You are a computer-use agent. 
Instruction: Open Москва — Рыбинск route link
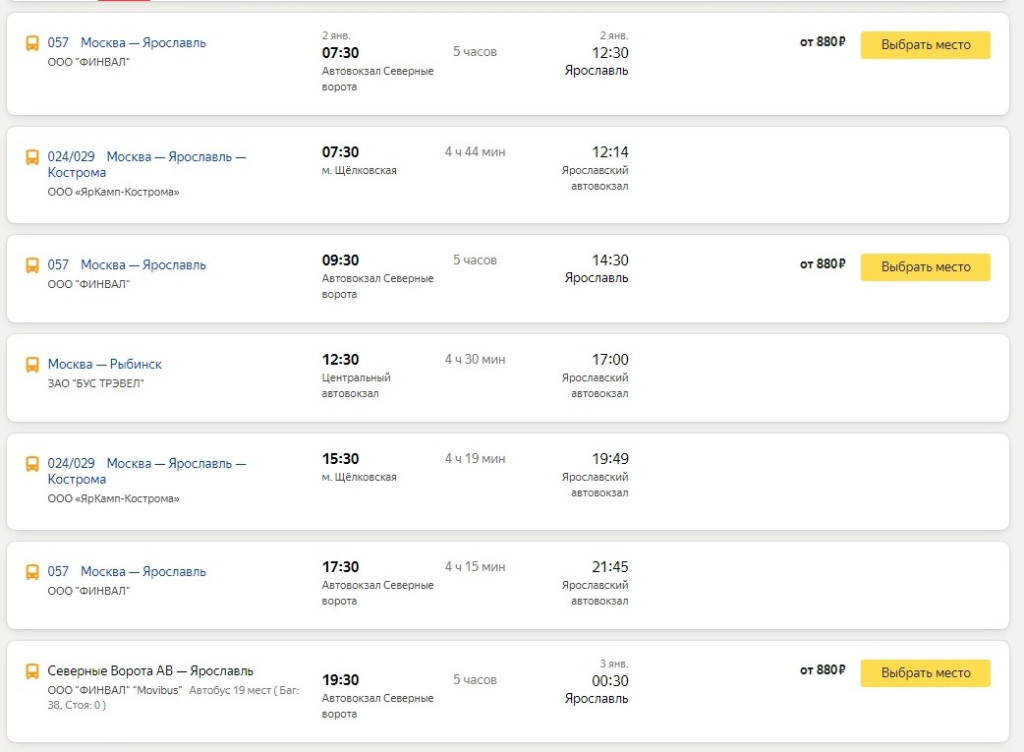point(105,365)
